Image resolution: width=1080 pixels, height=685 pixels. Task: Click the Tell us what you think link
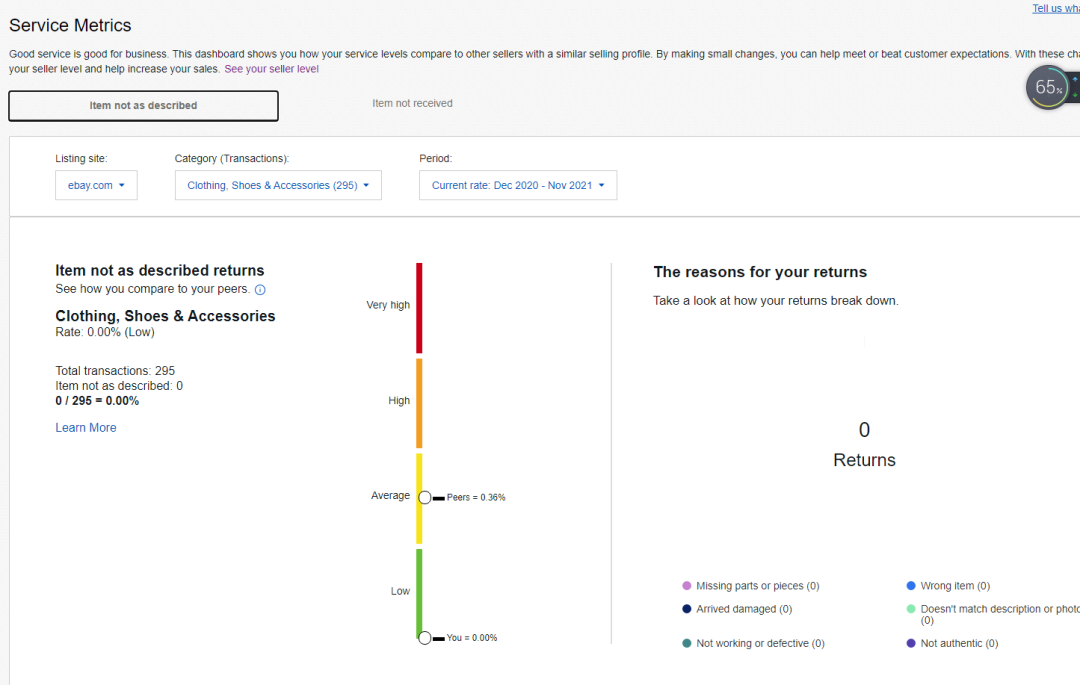[1055, 8]
